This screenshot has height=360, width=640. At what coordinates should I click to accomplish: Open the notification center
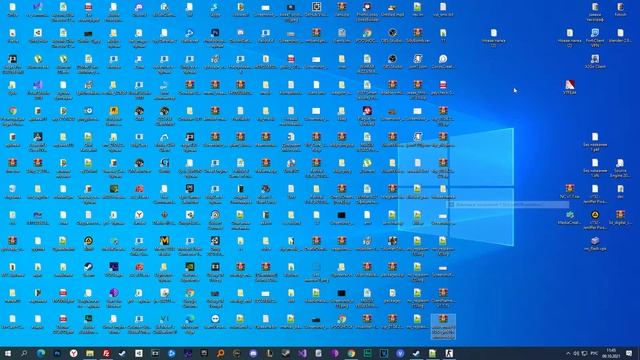pos(629,353)
